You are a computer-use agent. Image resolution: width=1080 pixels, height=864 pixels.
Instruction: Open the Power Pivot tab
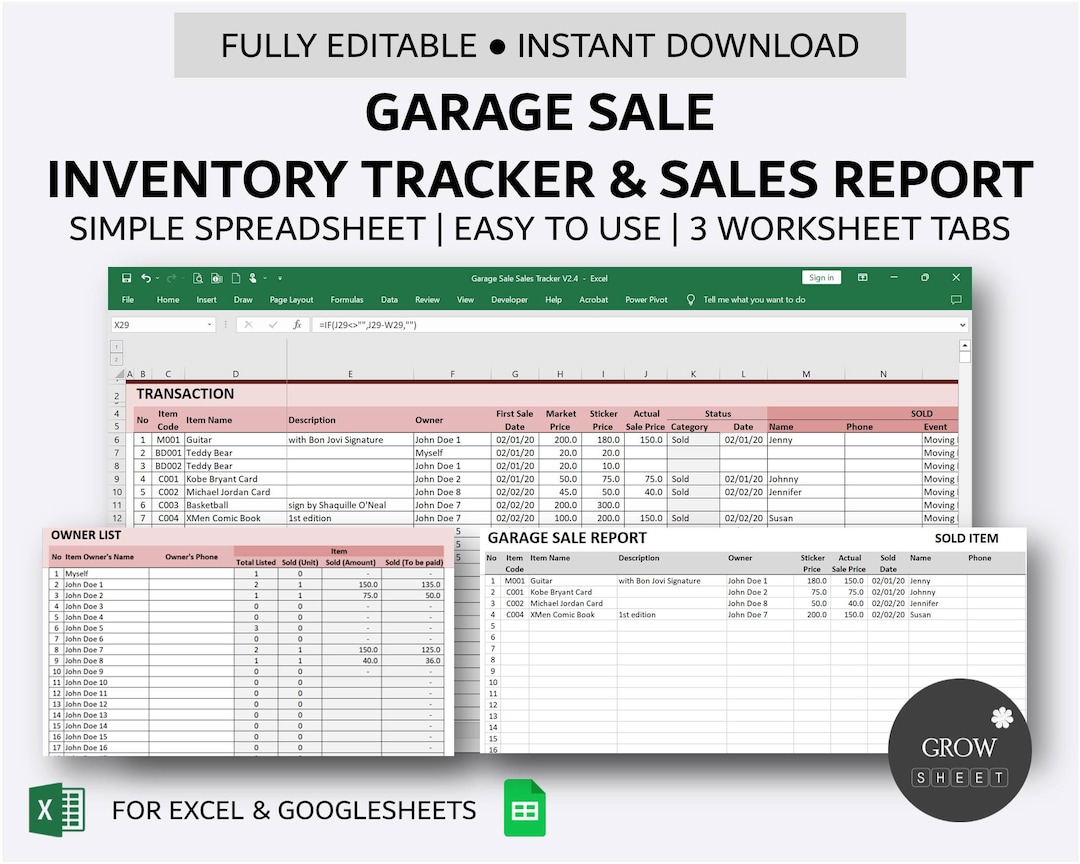click(646, 300)
